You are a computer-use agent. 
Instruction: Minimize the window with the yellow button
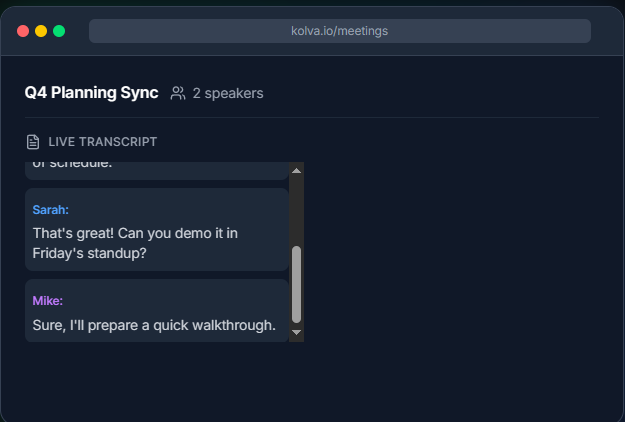[41, 31]
